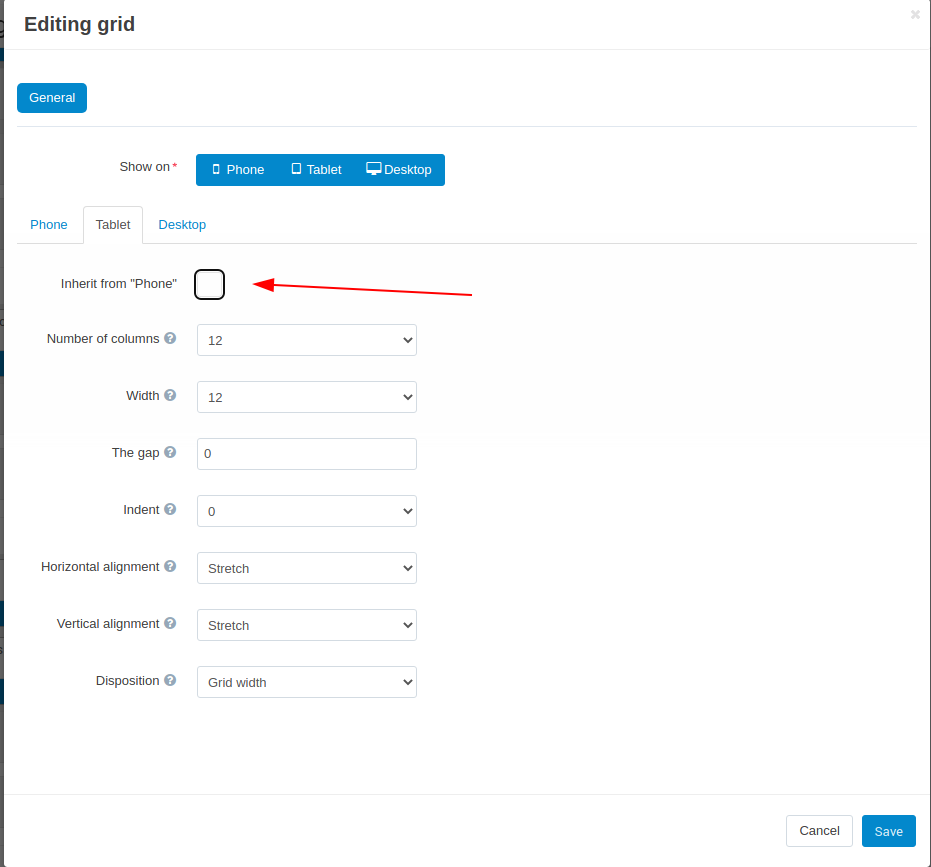Click help icon beside The gap label
Screen dimensions: 931x867
pos(170,452)
